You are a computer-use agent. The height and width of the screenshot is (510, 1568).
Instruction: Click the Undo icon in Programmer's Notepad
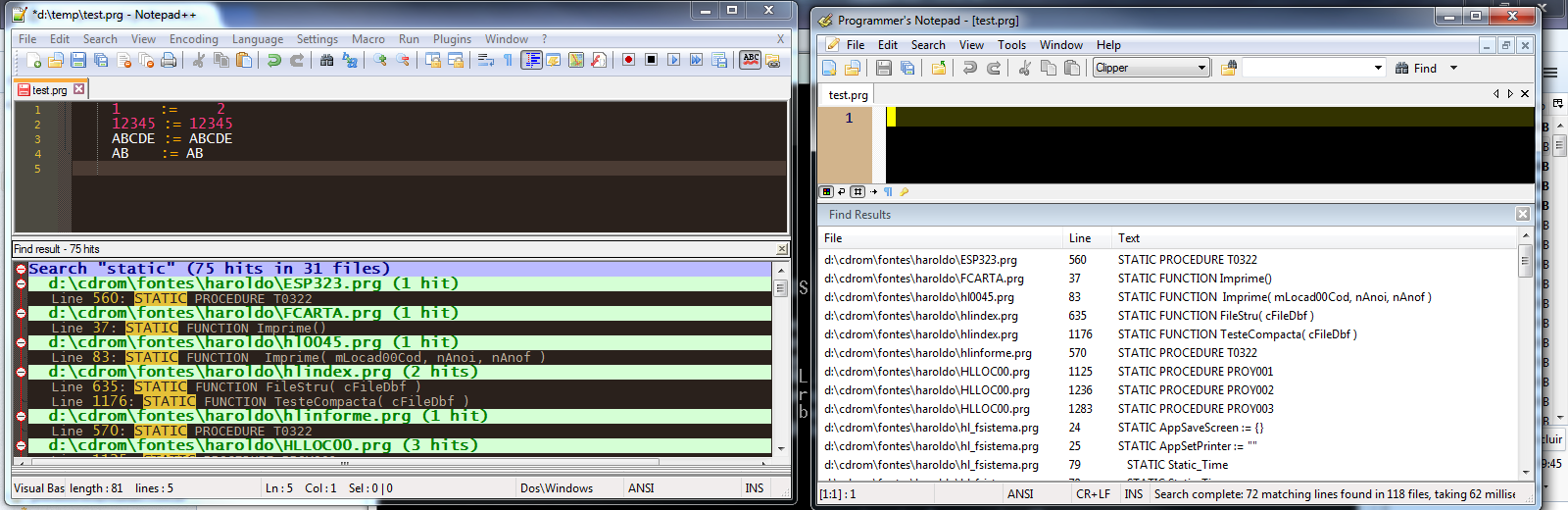(969, 68)
